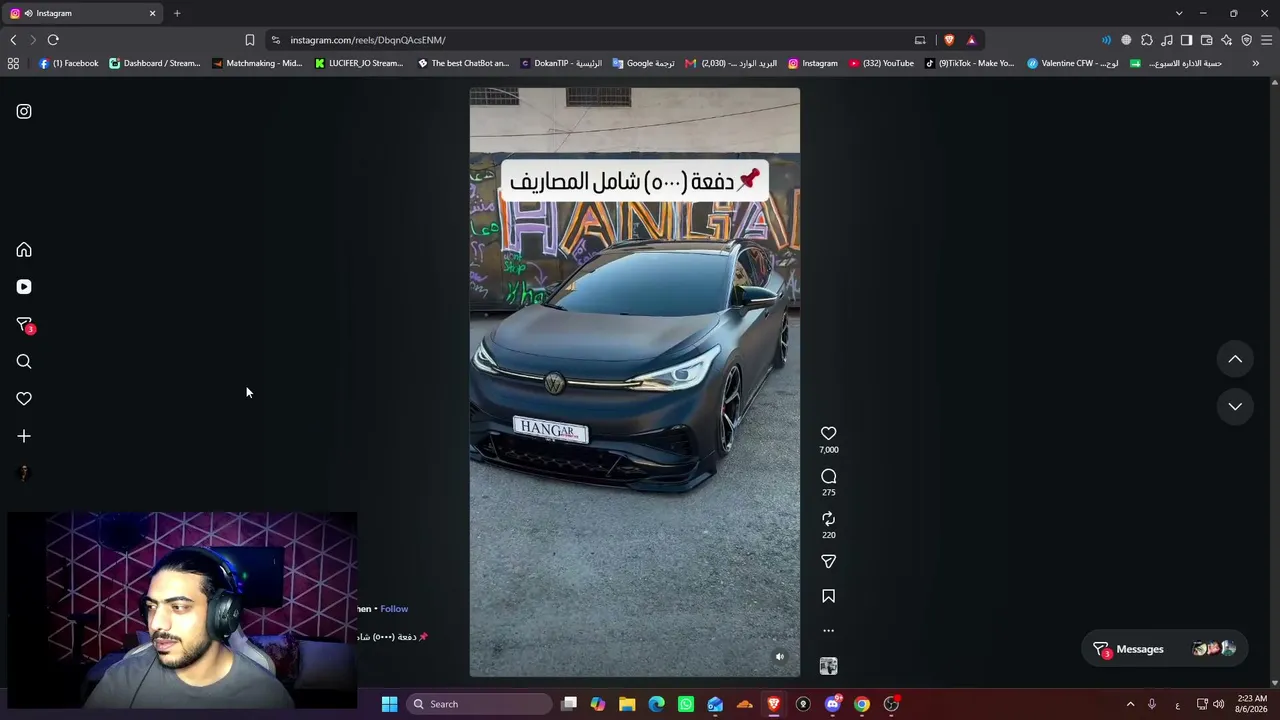This screenshot has height=720, width=1280.
Task: Go to the next reel
Action: [1235, 406]
